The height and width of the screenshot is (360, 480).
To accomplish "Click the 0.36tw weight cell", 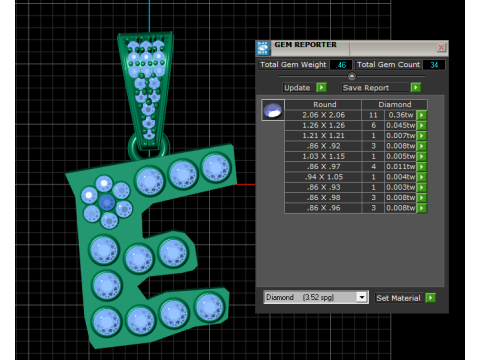I will (x=400, y=115).
